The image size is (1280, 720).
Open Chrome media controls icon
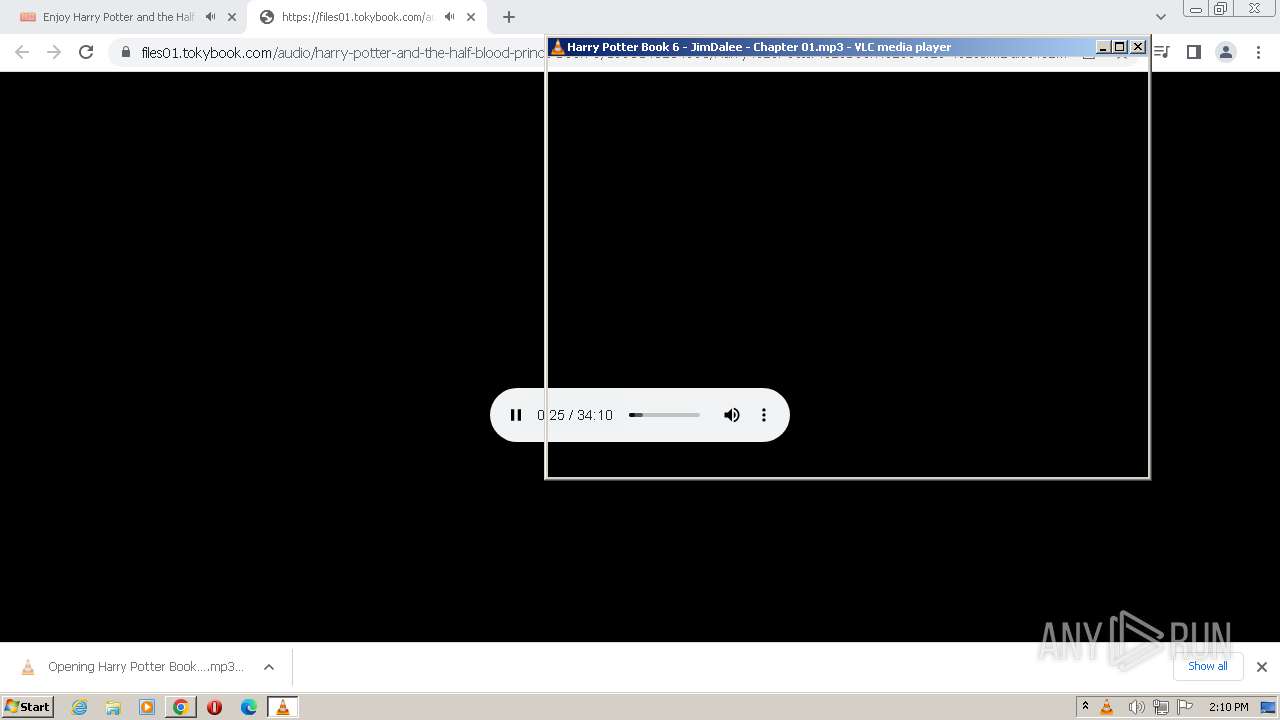(x=1162, y=52)
